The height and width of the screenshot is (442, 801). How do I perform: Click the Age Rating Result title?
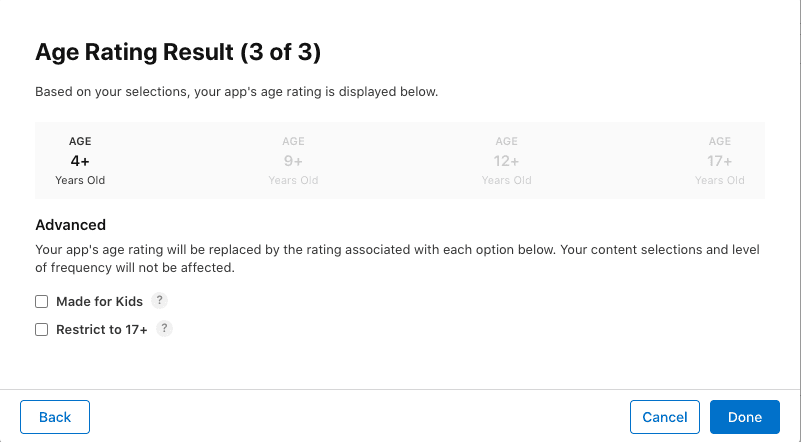(x=178, y=52)
